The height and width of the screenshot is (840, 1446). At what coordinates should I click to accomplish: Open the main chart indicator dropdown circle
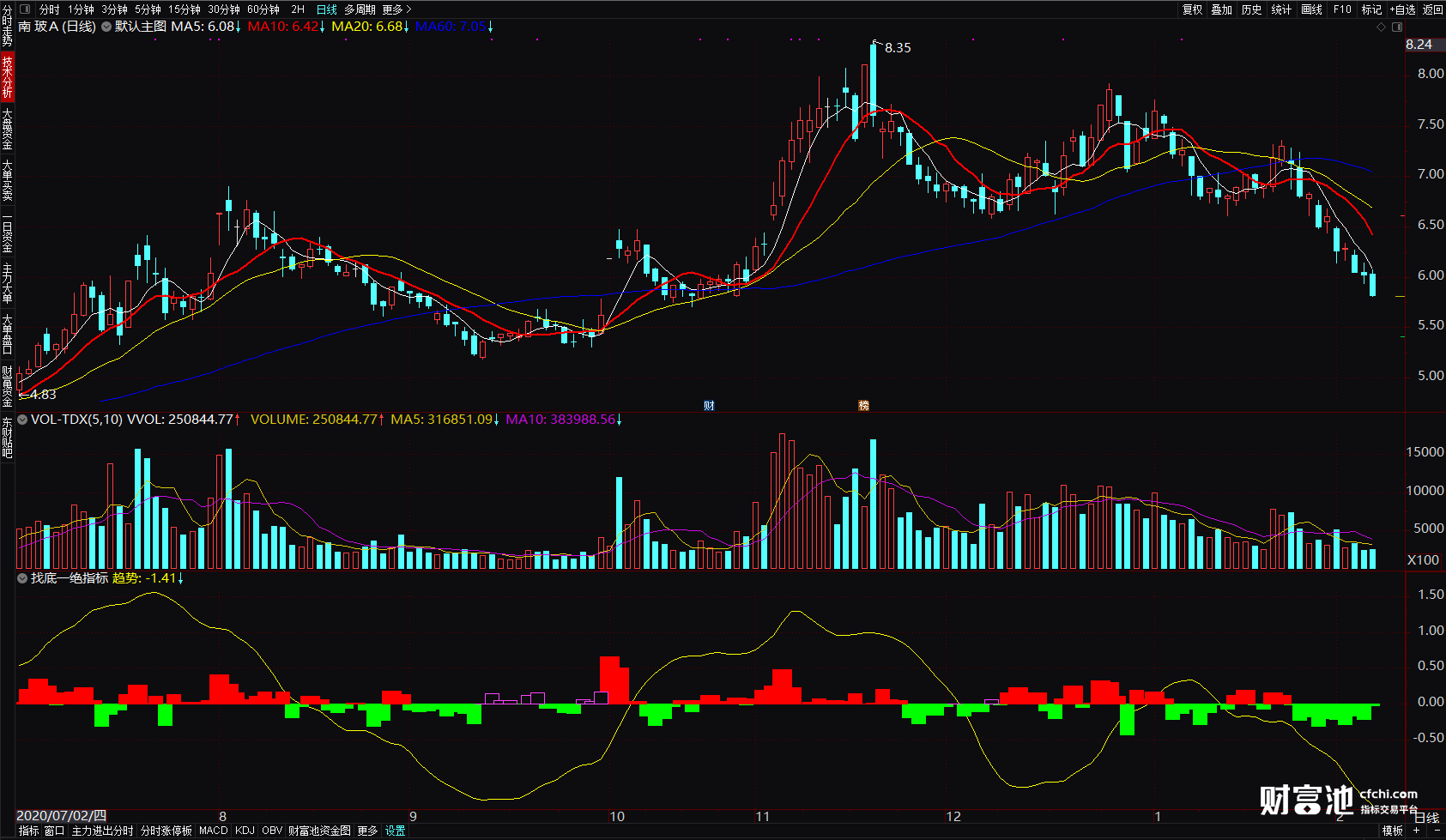pyautogui.click(x=106, y=27)
